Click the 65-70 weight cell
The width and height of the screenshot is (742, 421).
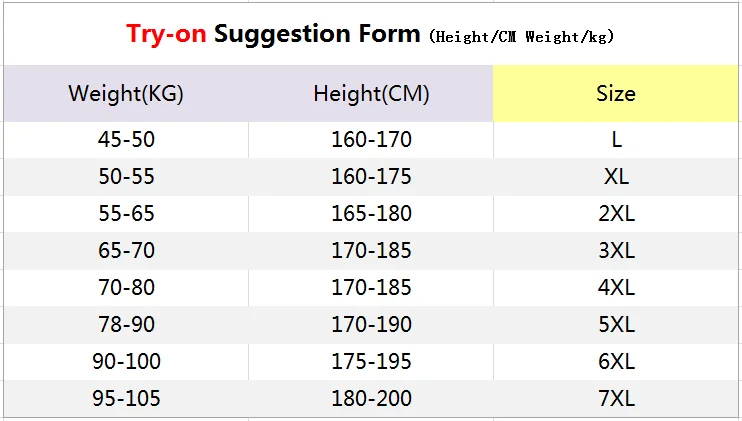point(126,251)
